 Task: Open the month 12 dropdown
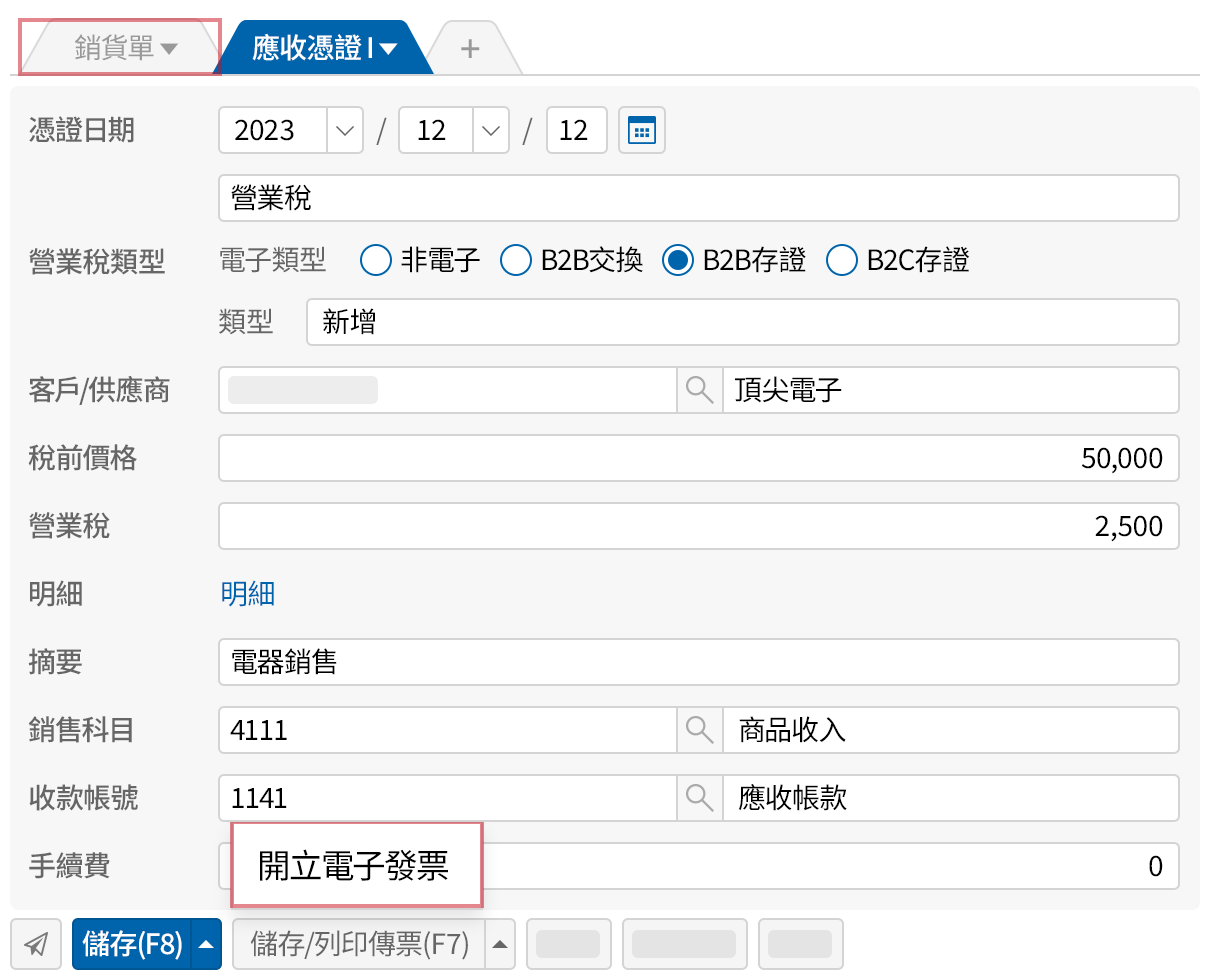(x=490, y=131)
